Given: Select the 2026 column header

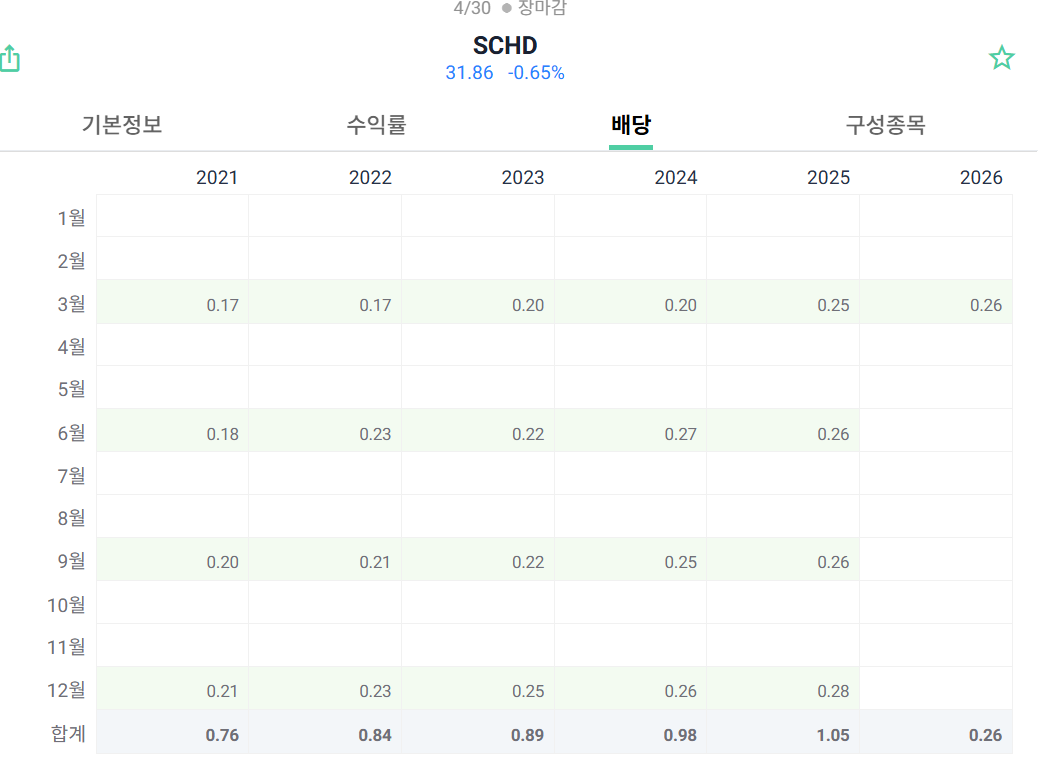Looking at the screenshot, I should click(x=981, y=178).
